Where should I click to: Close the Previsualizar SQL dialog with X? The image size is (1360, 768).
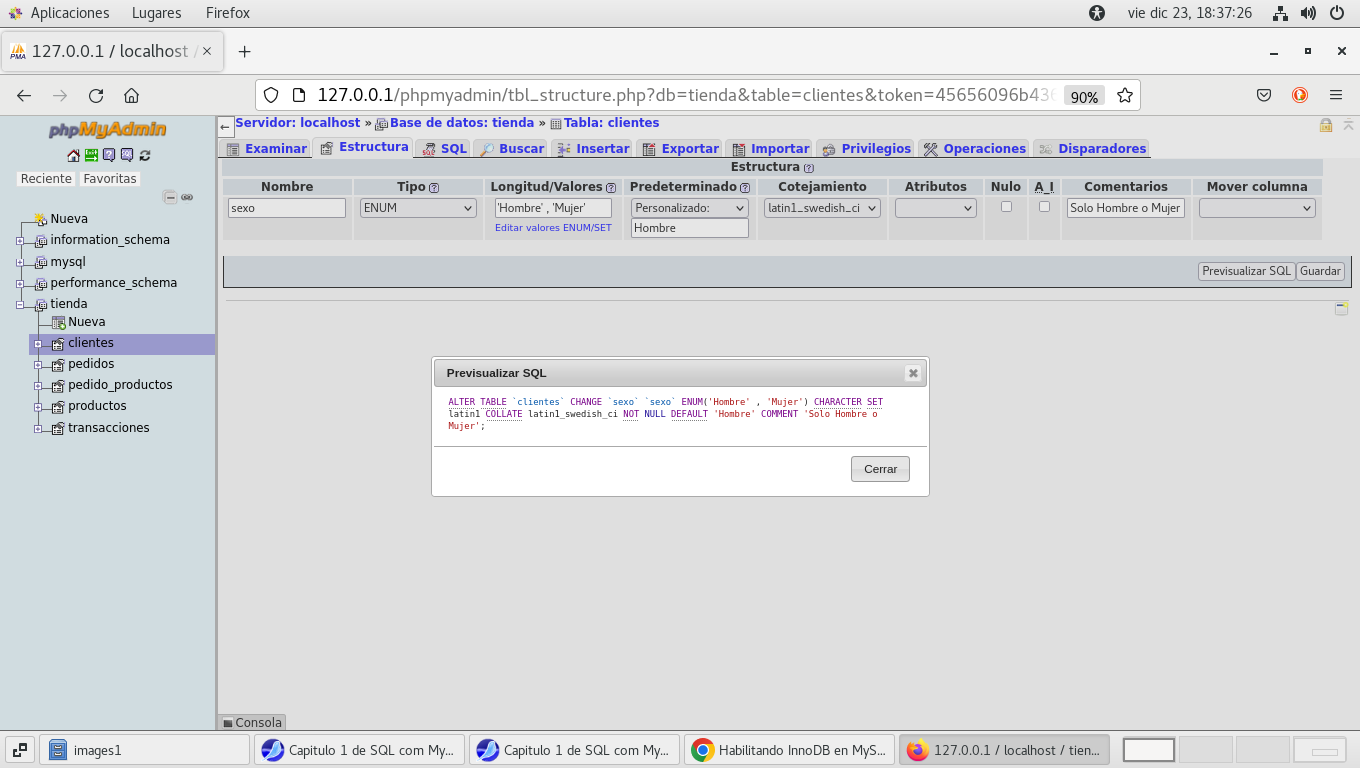click(912, 373)
